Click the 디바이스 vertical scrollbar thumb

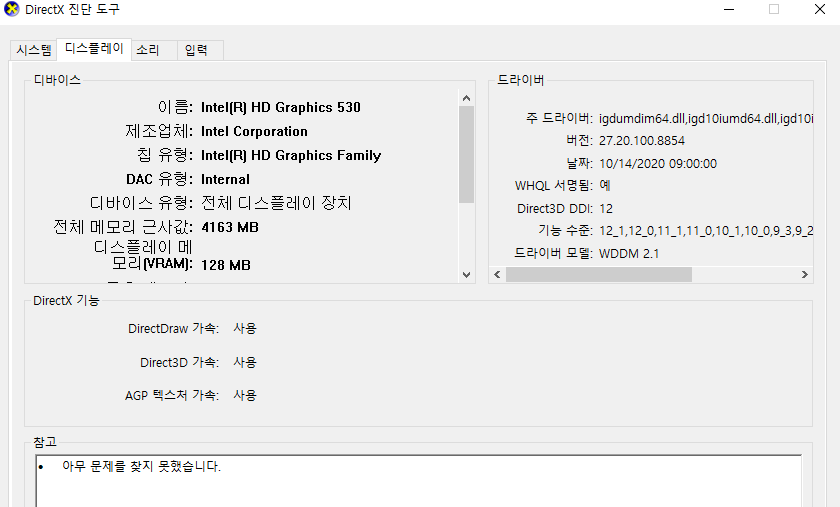tap(466, 154)
